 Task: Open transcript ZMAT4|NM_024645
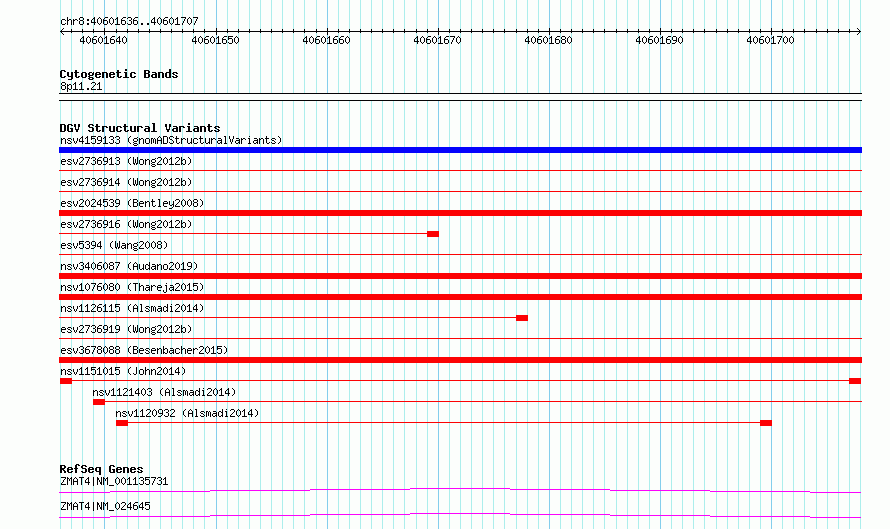[x=105, y=506]
